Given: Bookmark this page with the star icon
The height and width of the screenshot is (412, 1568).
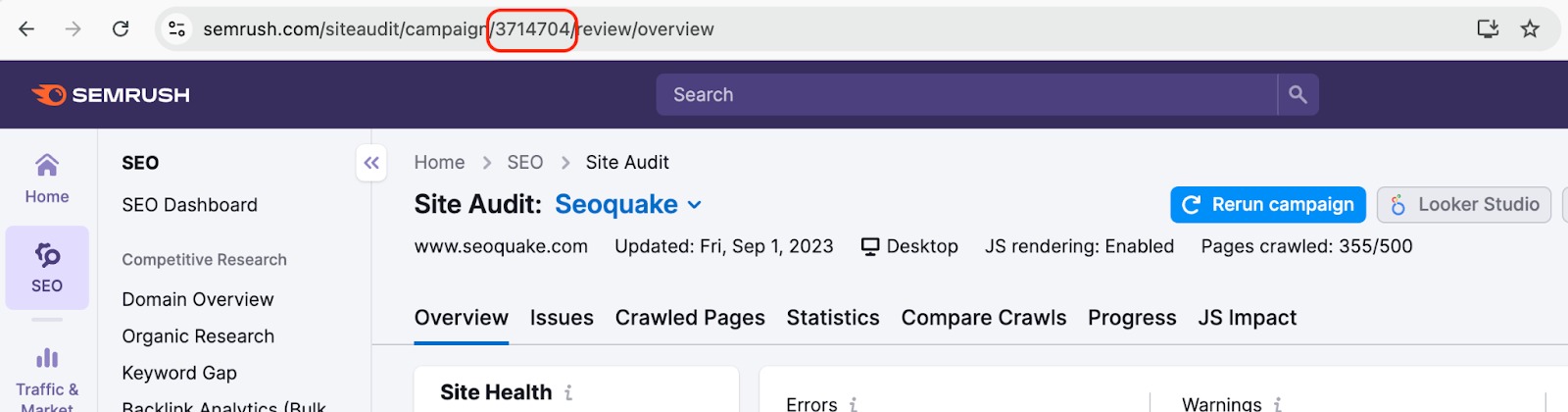Looking at the screenshot, I should point(1530,29).
